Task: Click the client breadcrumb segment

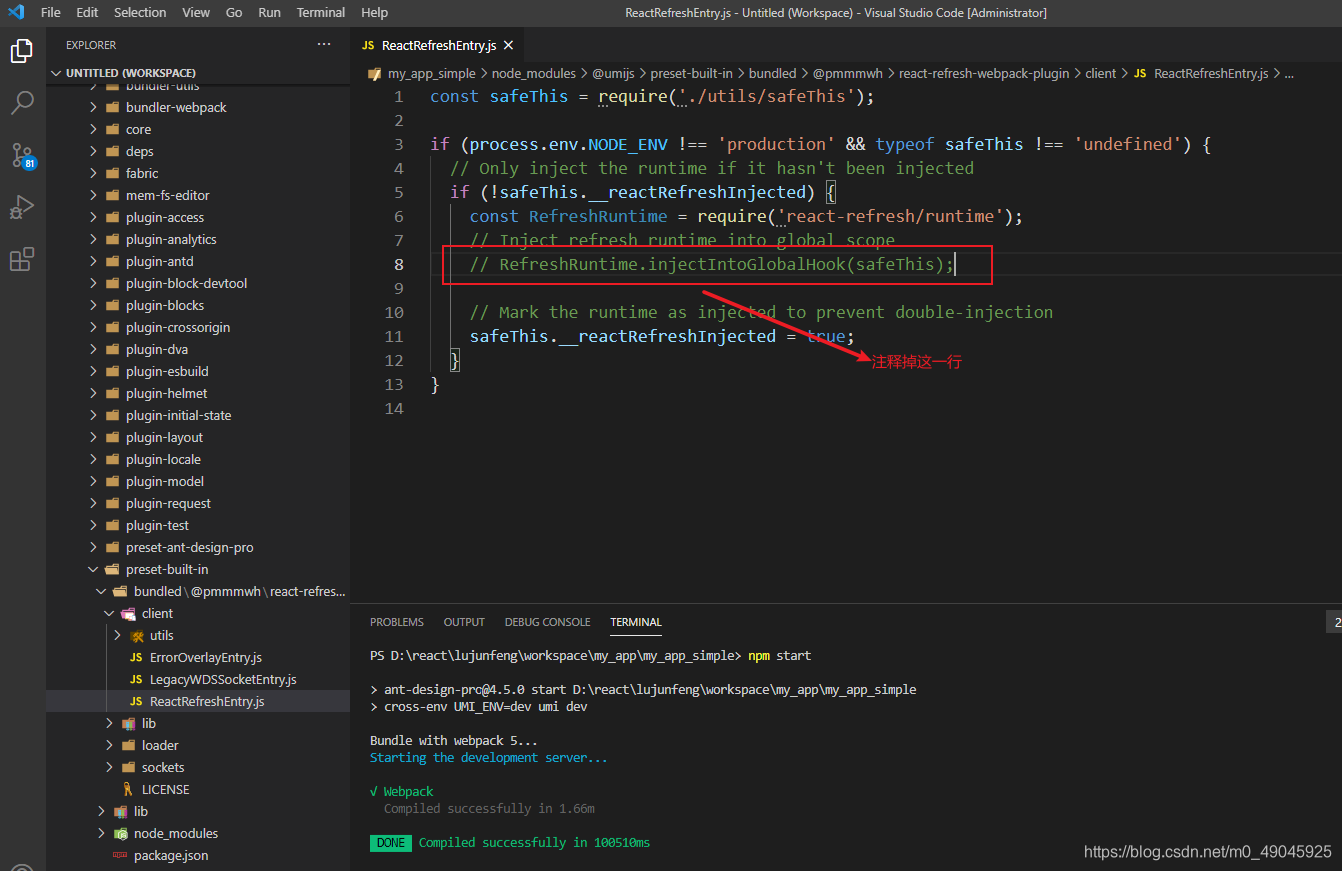Action: (1101, 73)
